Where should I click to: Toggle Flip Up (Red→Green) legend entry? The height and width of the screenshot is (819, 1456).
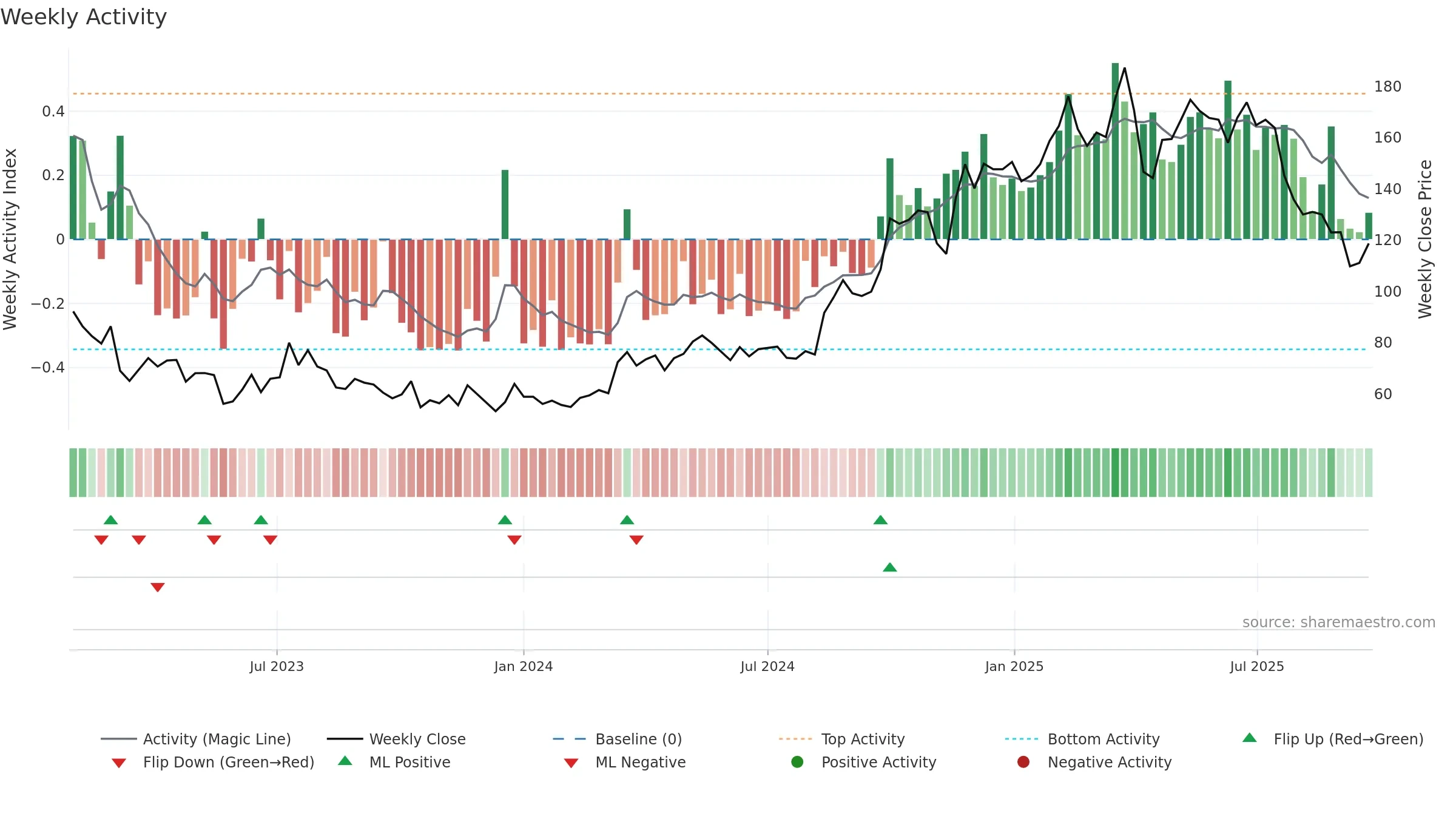click(1332, 739)
